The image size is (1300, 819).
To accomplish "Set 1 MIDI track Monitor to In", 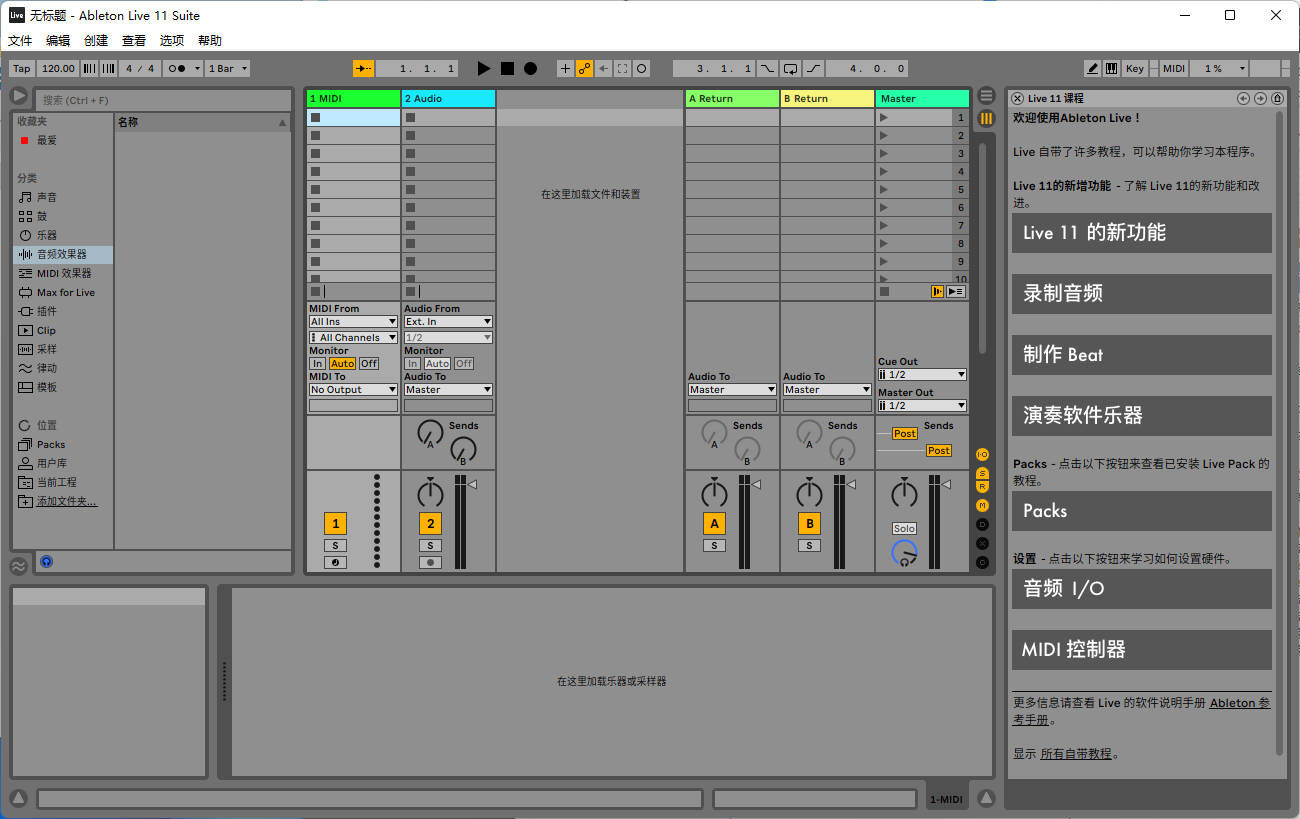I will click(317, 363).
